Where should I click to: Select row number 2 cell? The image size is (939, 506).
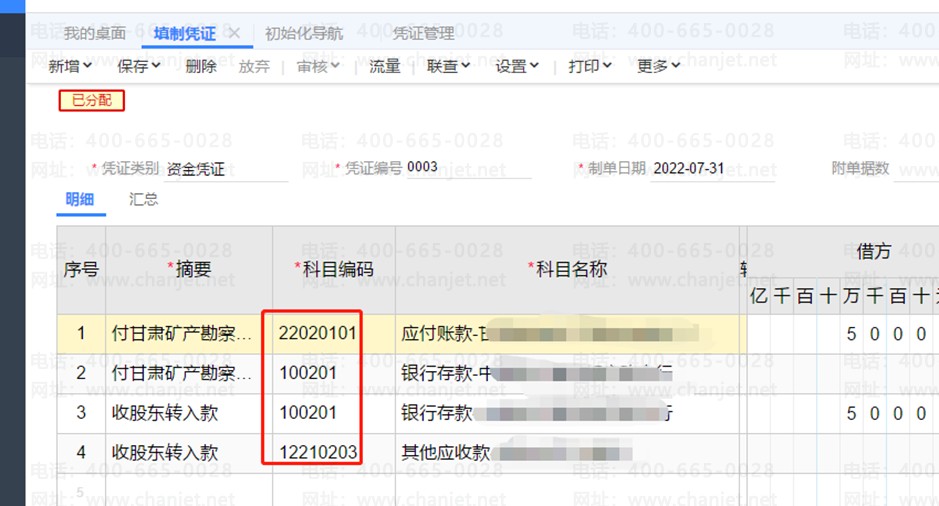click(81, 374)
